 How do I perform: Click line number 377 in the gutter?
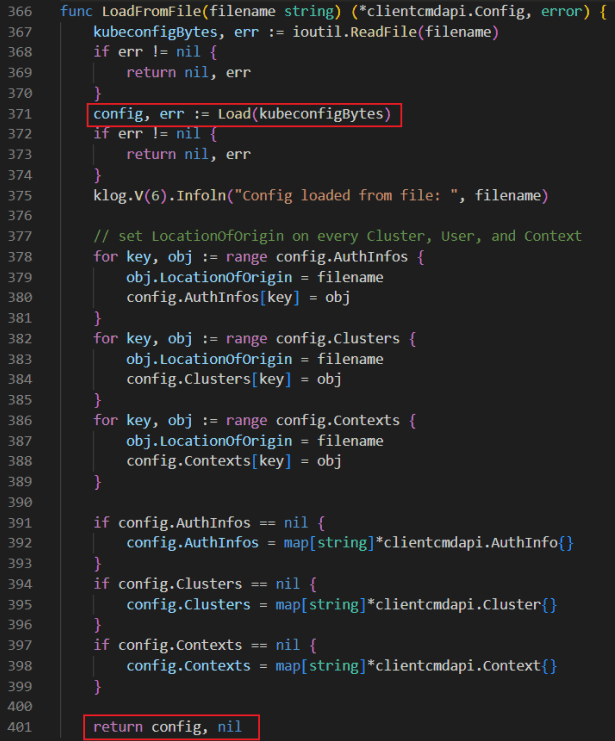(20, 236)
